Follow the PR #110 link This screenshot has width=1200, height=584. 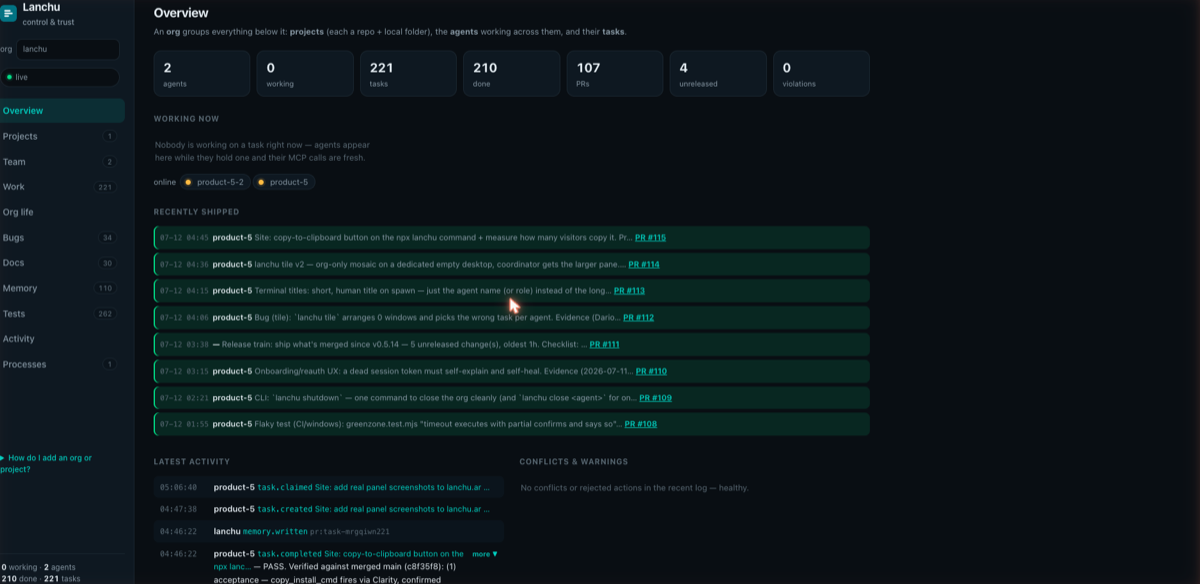pyautogui.click(x=651, y=371)
